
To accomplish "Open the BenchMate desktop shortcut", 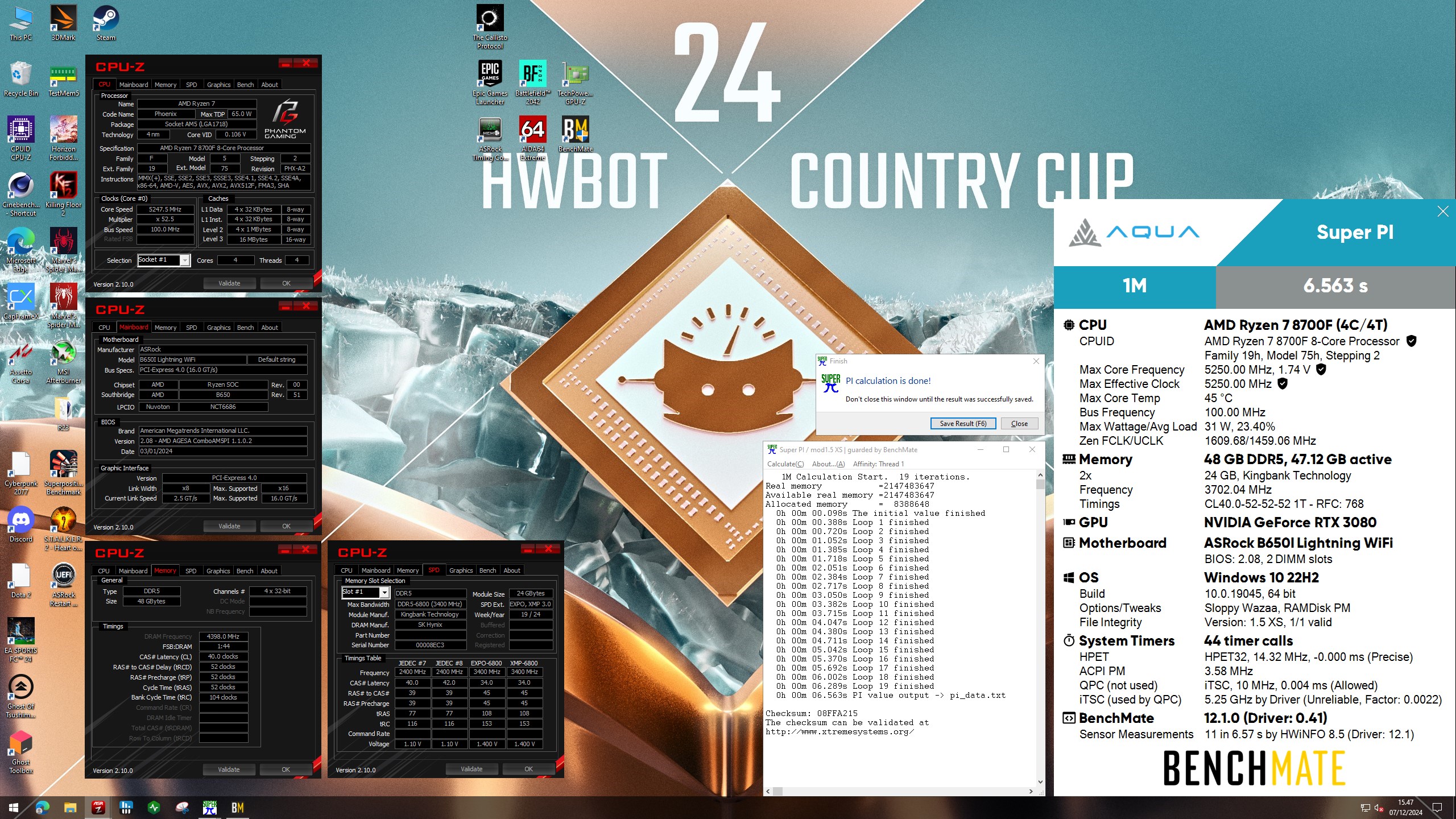I will point(575,134).
